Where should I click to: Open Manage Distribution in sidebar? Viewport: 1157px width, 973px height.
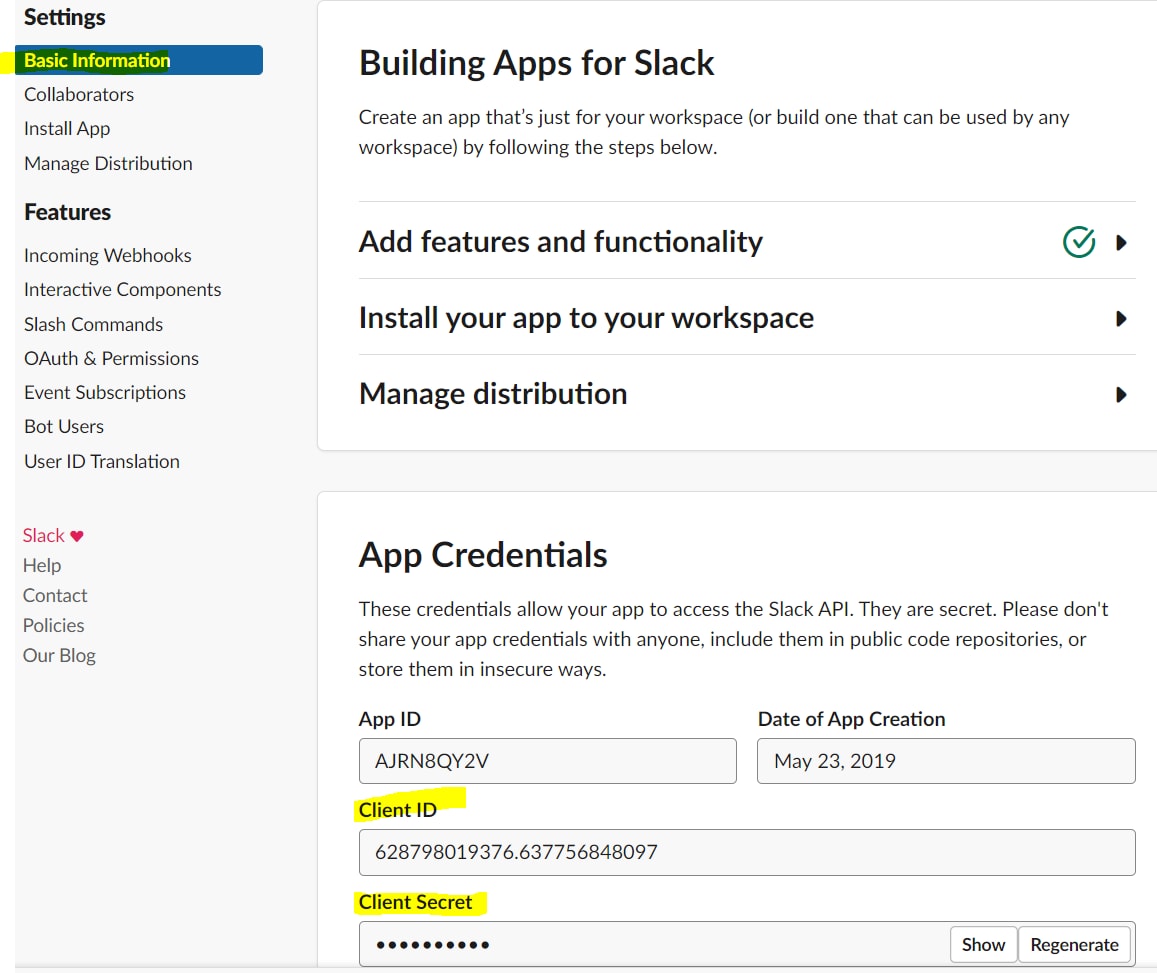point(108,163)
